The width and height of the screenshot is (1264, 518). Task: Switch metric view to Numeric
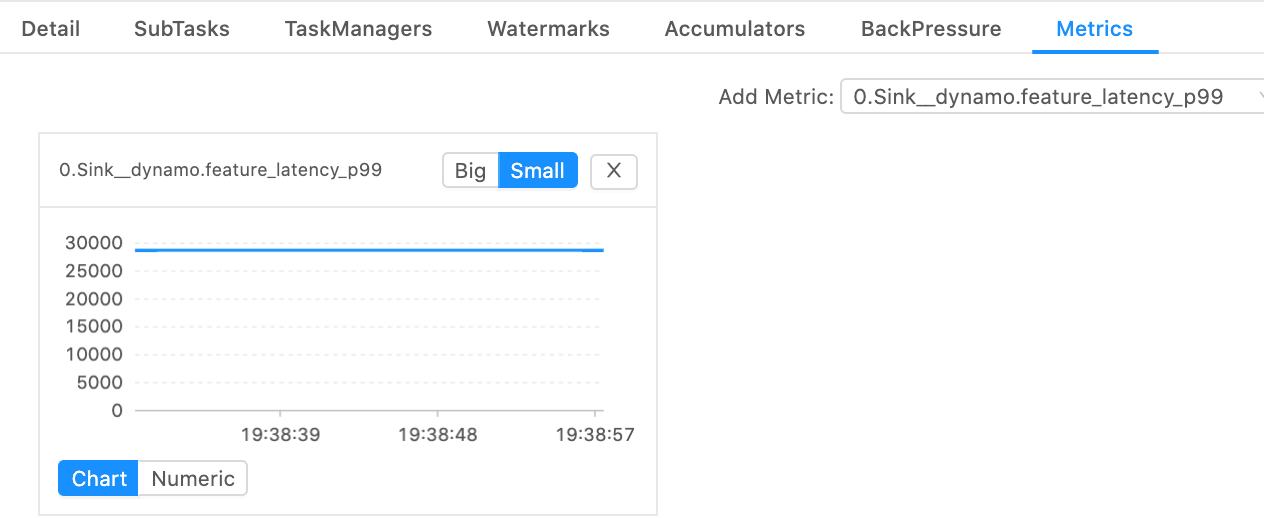pos(193,479)
